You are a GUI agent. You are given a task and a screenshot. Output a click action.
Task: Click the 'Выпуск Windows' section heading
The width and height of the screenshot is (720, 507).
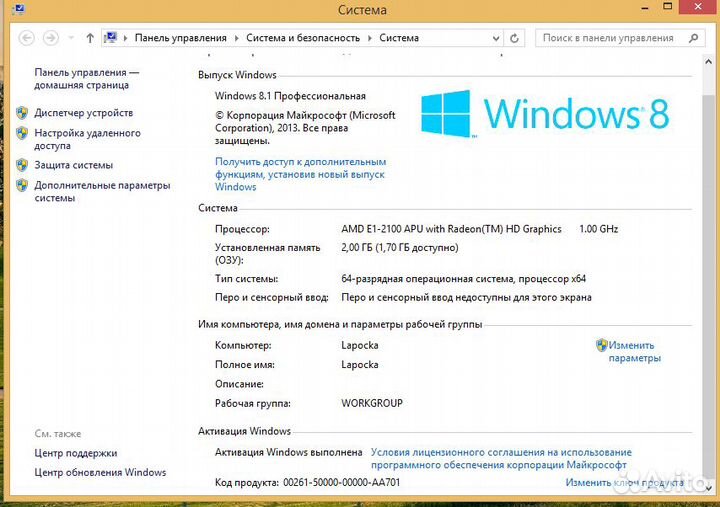(237, 75)
